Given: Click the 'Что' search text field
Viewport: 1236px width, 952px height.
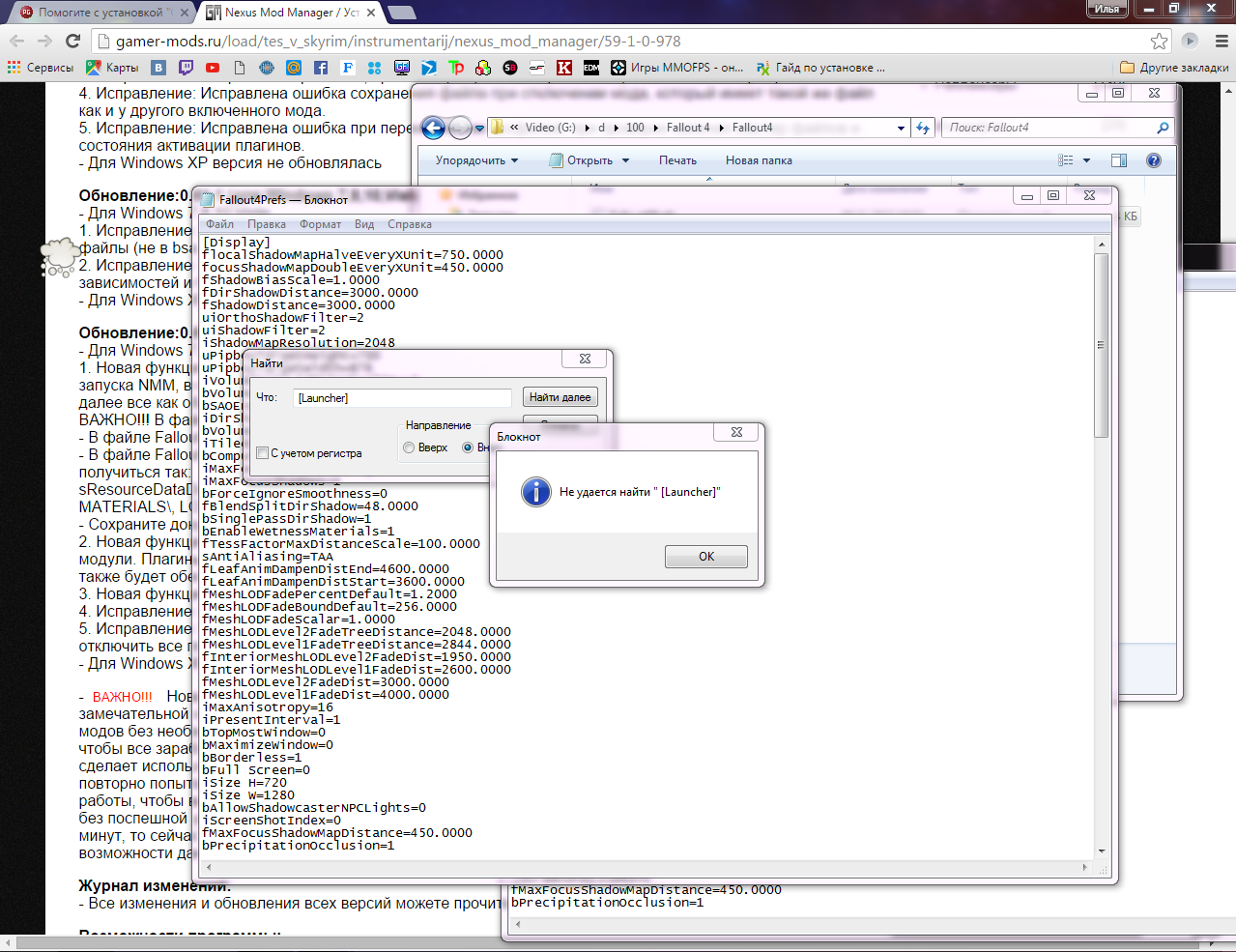Looking at the screenshot, I should [x=402, y=398].
